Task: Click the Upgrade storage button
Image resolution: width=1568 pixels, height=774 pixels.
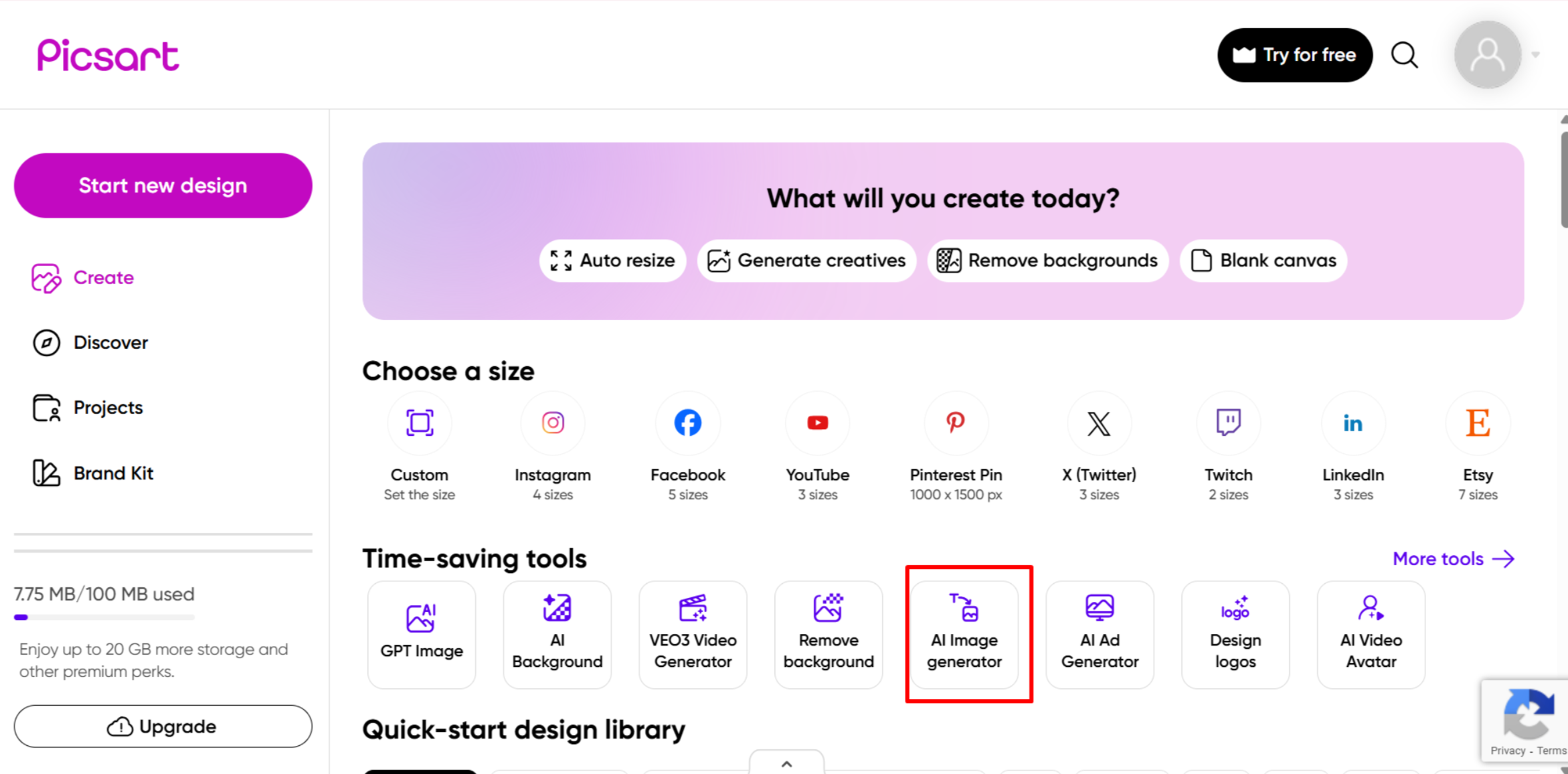Action: [163, 726]
